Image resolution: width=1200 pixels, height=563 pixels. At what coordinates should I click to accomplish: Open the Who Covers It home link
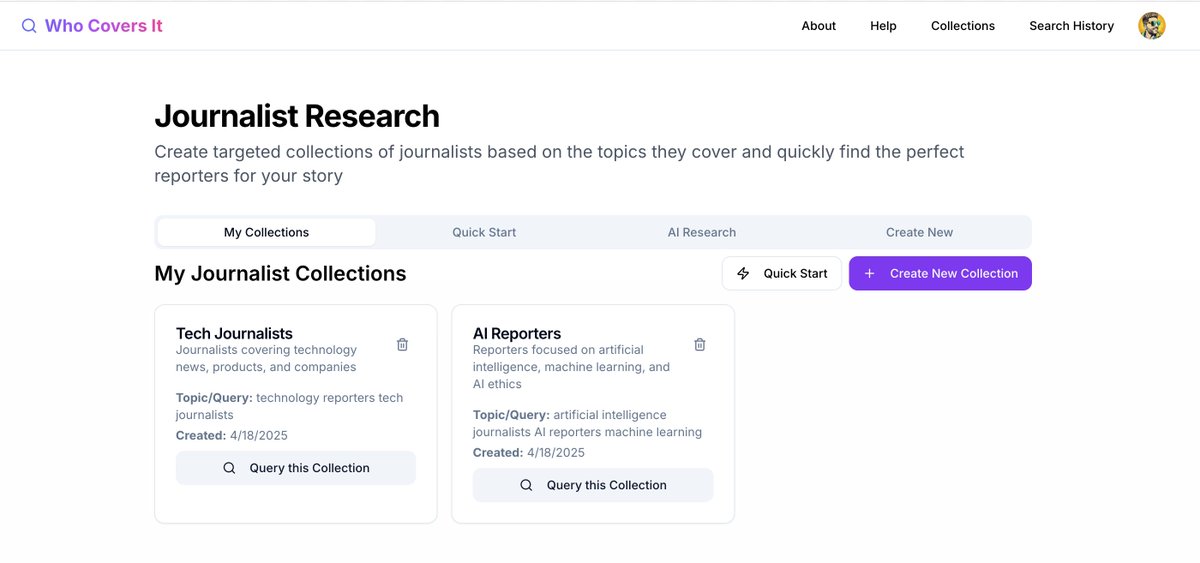(103, 26)
